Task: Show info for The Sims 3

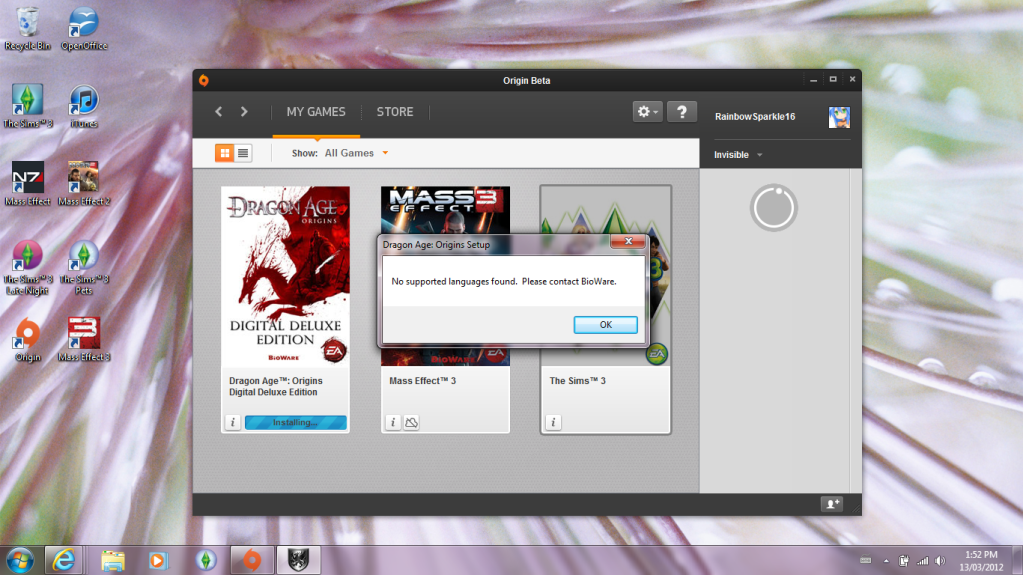Action: 552,423
